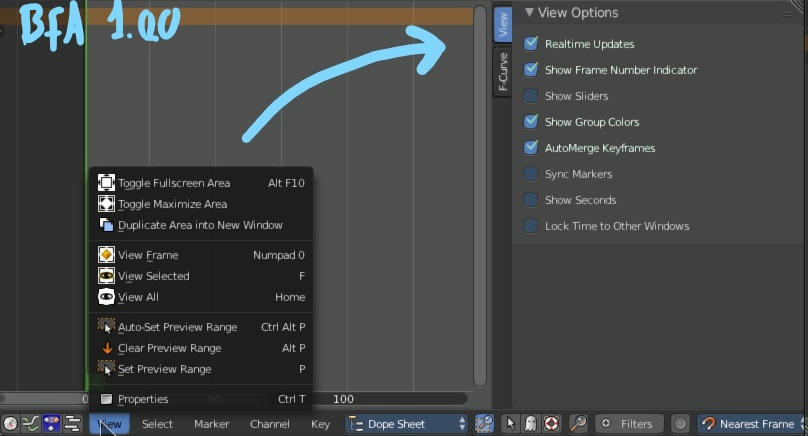808x436 pixels.
Task: Click the magnet snapping icon
Action: pyautogui.click(x=709, y=424)
